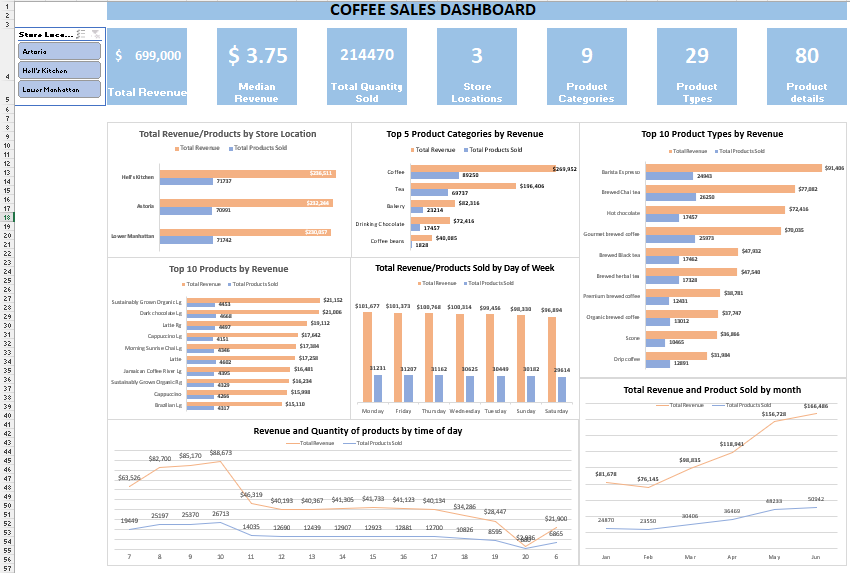Click Total Revenue legend in Store Location chart

pyautogui.click(x=197, y=148)
